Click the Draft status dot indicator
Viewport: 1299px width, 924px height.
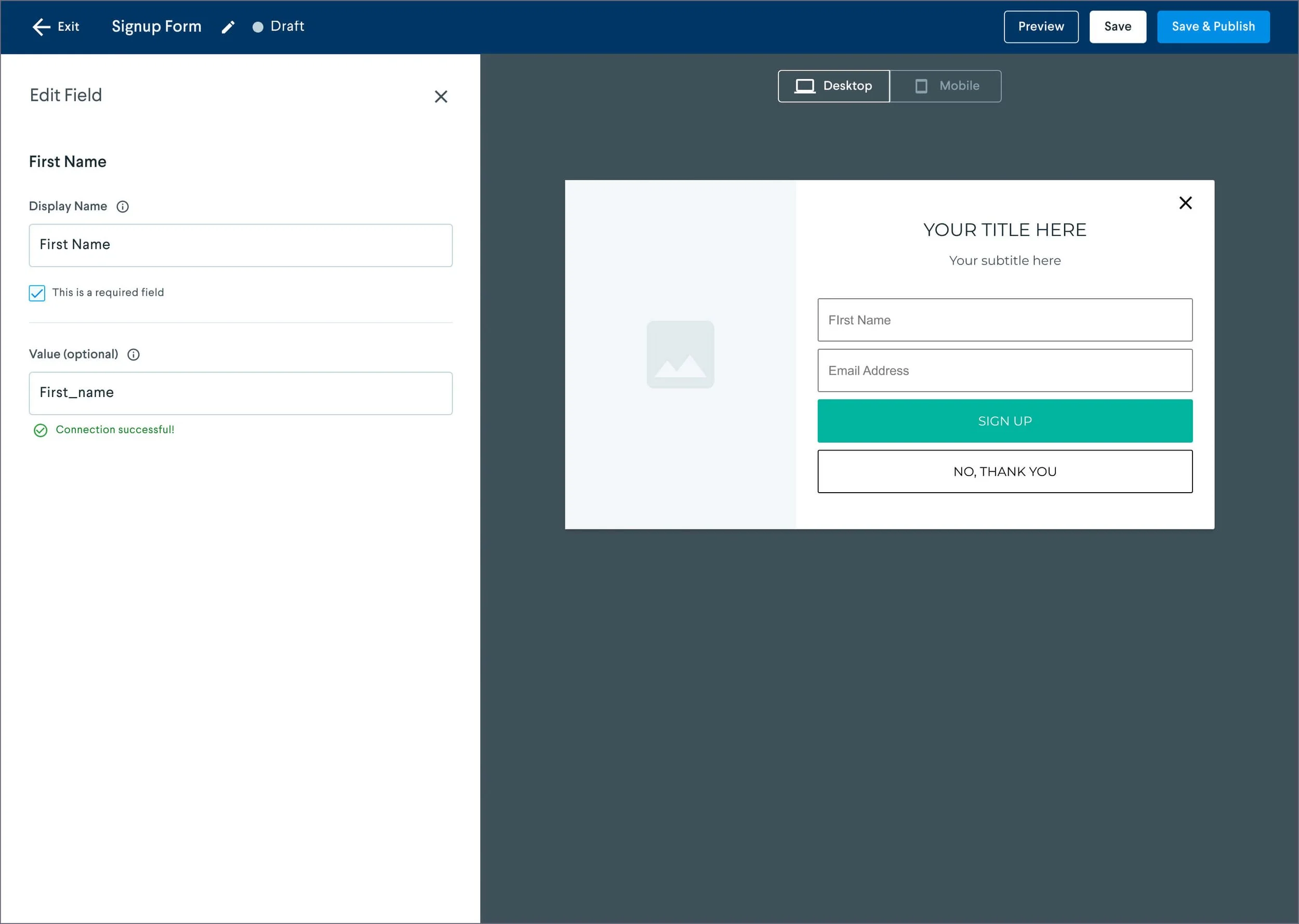pyautogui.click(x=258, y=28)
